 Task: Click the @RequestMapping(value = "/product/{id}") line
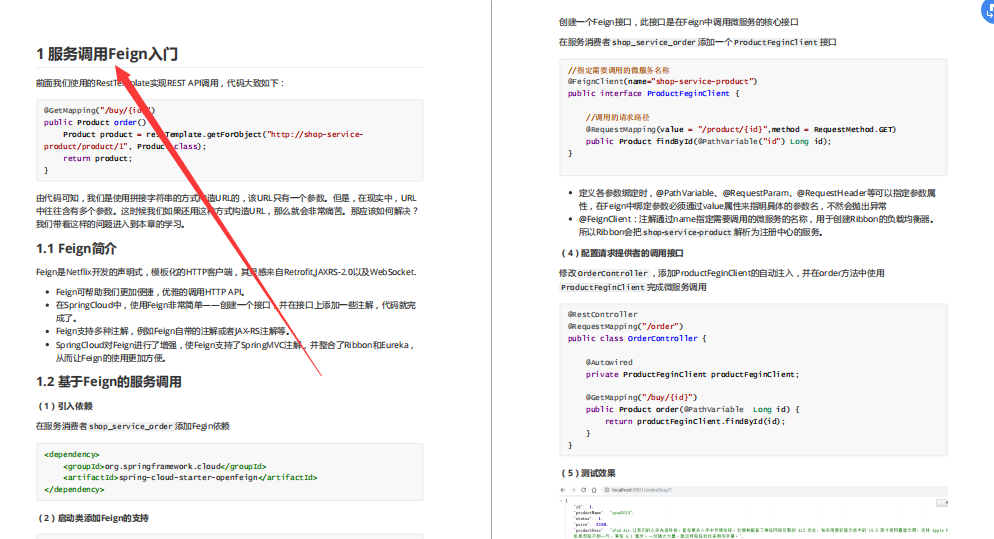741,129
